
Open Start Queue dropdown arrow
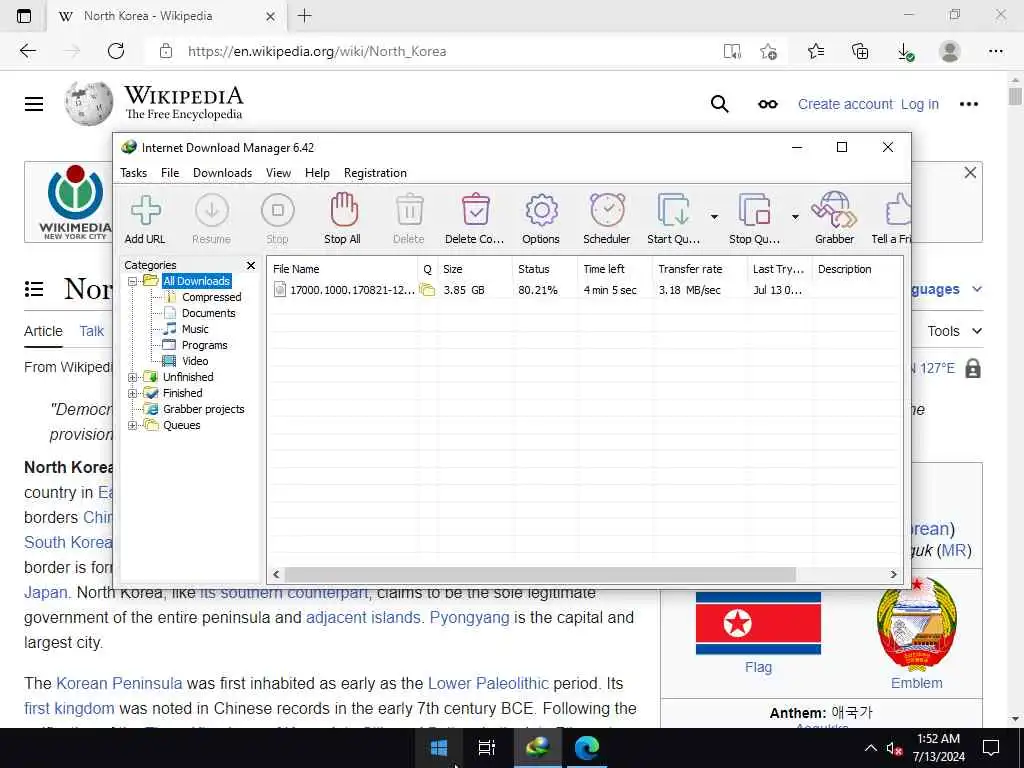pos(714,217)
